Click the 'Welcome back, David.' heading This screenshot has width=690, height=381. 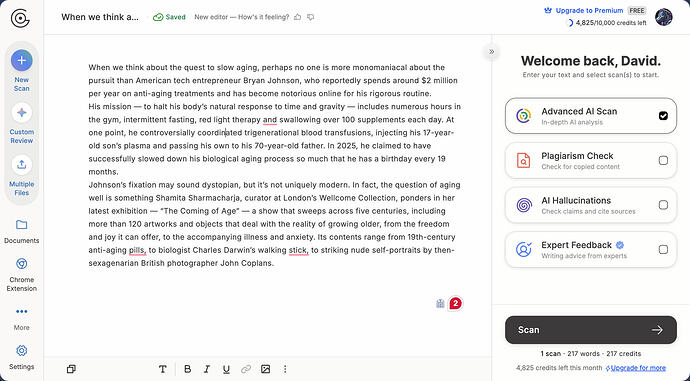tap(591, 61)
